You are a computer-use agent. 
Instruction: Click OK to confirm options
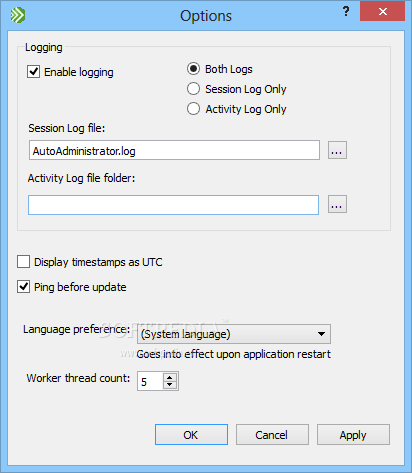[191, 435]
